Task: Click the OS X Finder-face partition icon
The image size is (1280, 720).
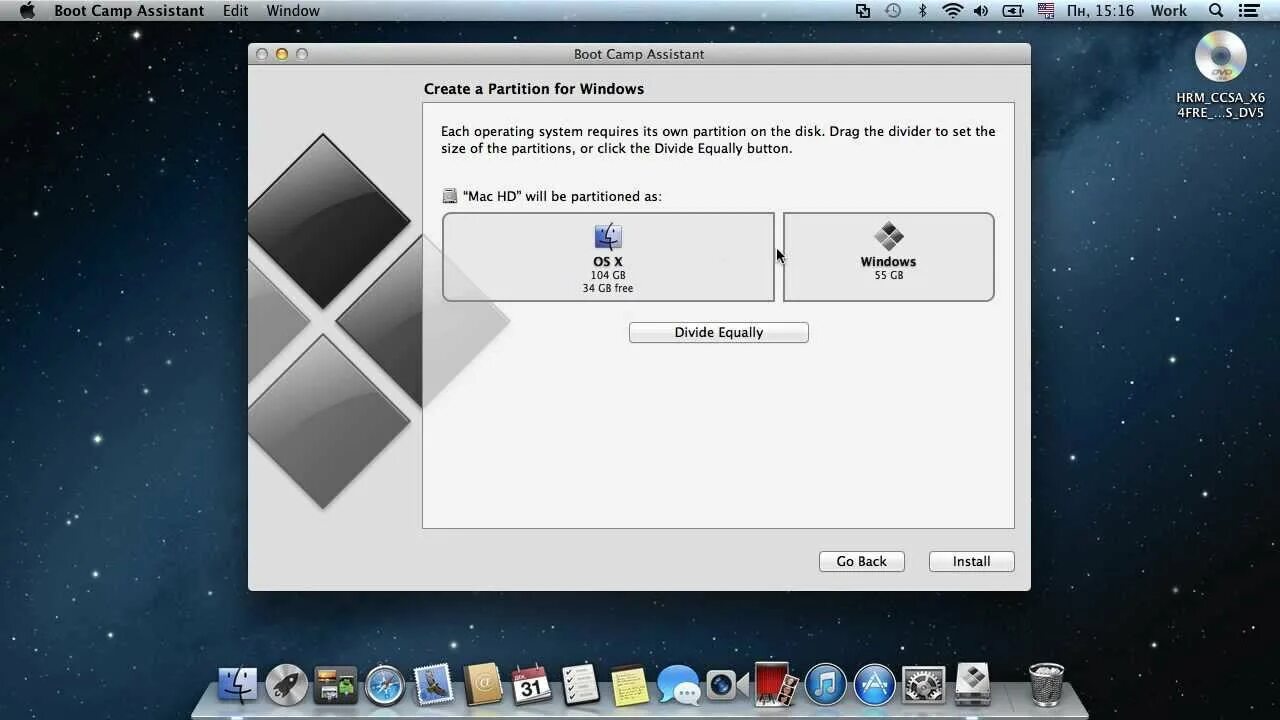Action: coord(608,237)
